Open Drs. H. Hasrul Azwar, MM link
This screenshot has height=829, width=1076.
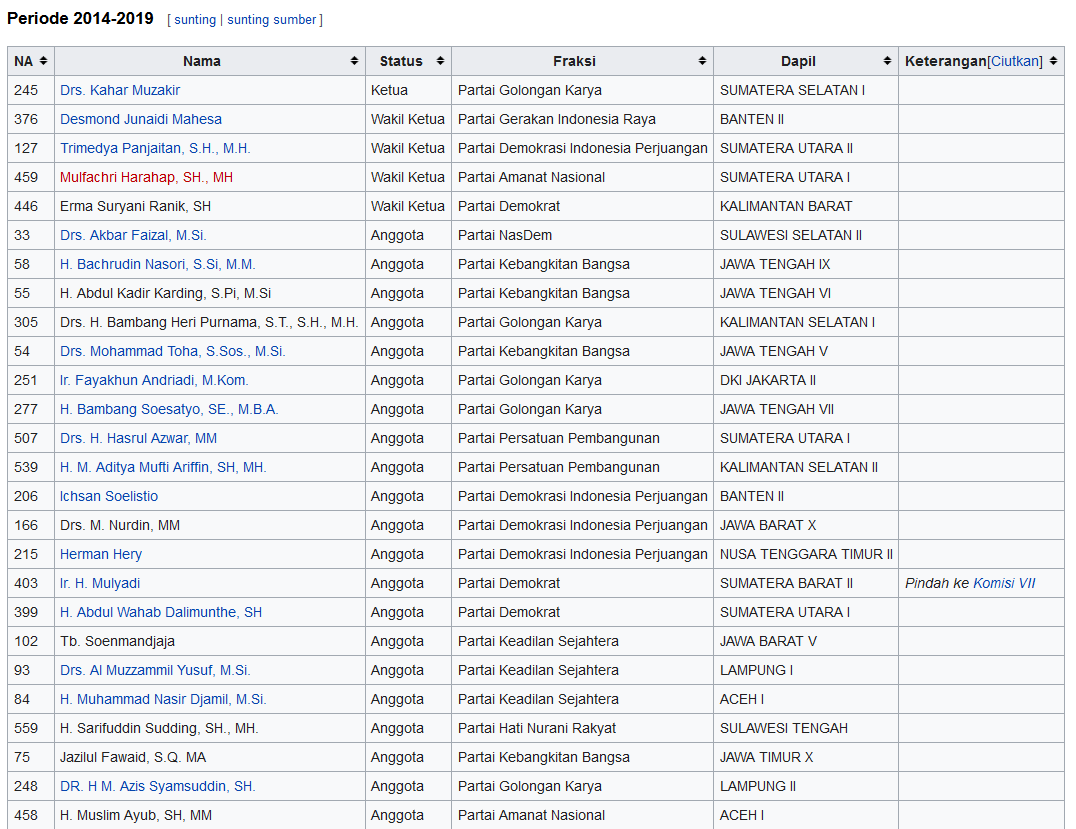(138, 439)
